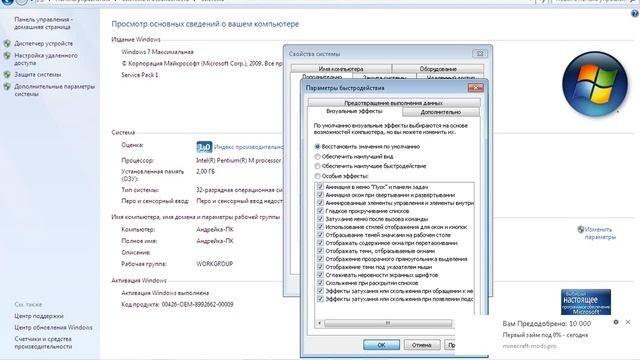This screenshot has height=360, width=640.
Task: Open Защита системы tab in Свойства системы
Action: pyautogui.click(x=384, y=77)
